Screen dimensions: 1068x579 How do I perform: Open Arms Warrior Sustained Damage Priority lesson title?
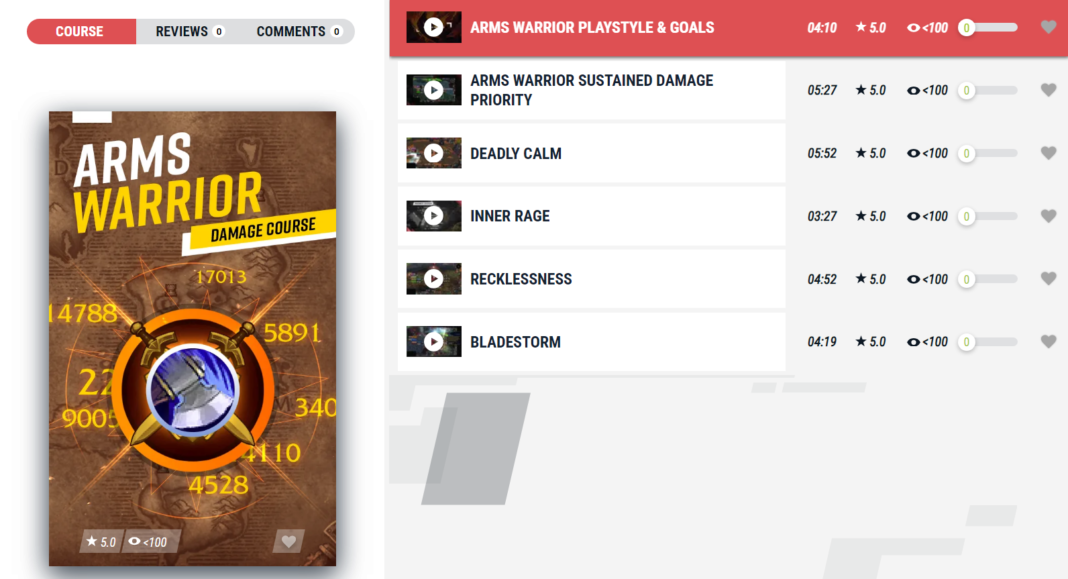point(591,90)
